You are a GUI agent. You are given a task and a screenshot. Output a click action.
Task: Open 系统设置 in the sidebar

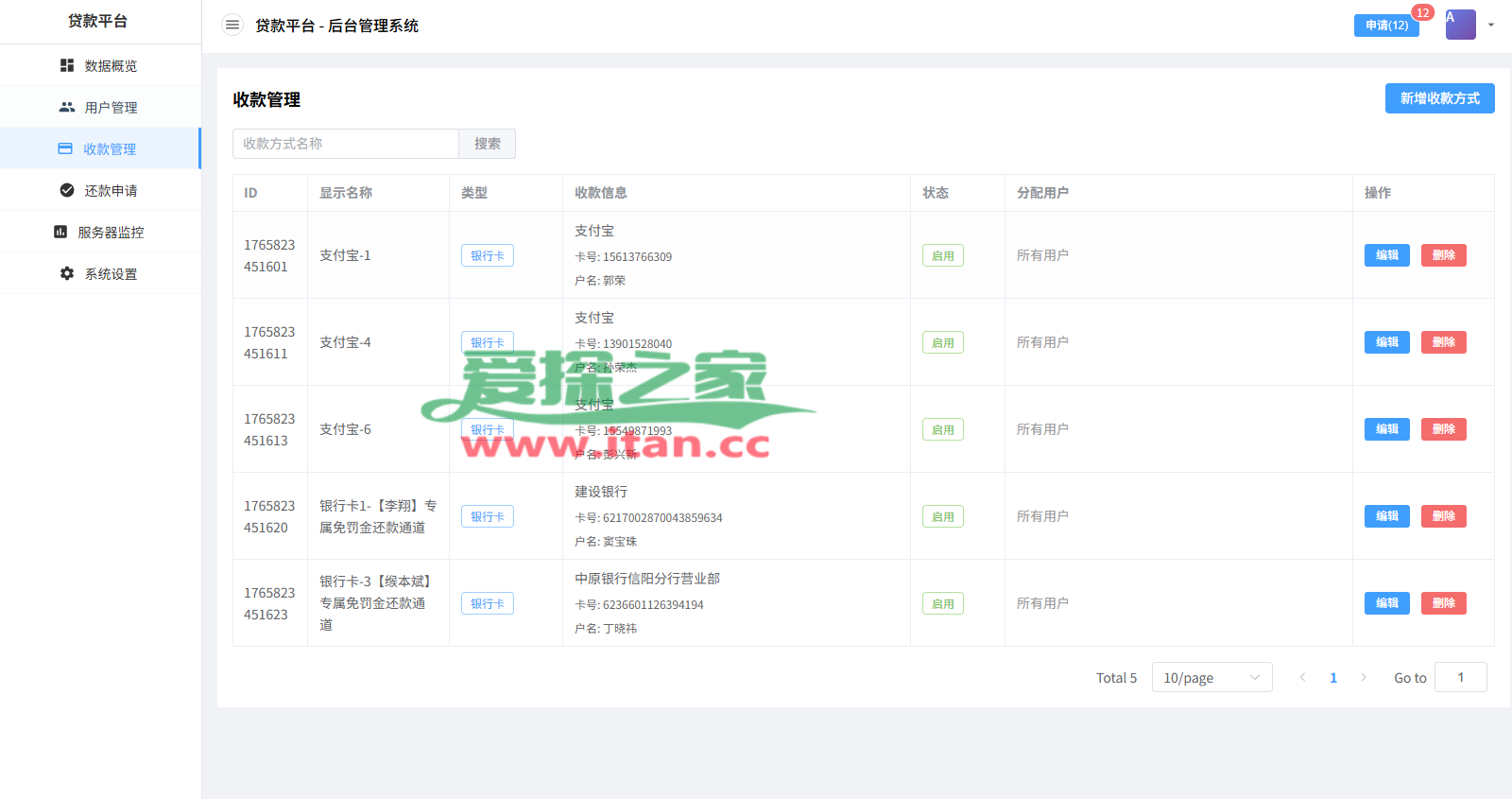coord(111,274)
